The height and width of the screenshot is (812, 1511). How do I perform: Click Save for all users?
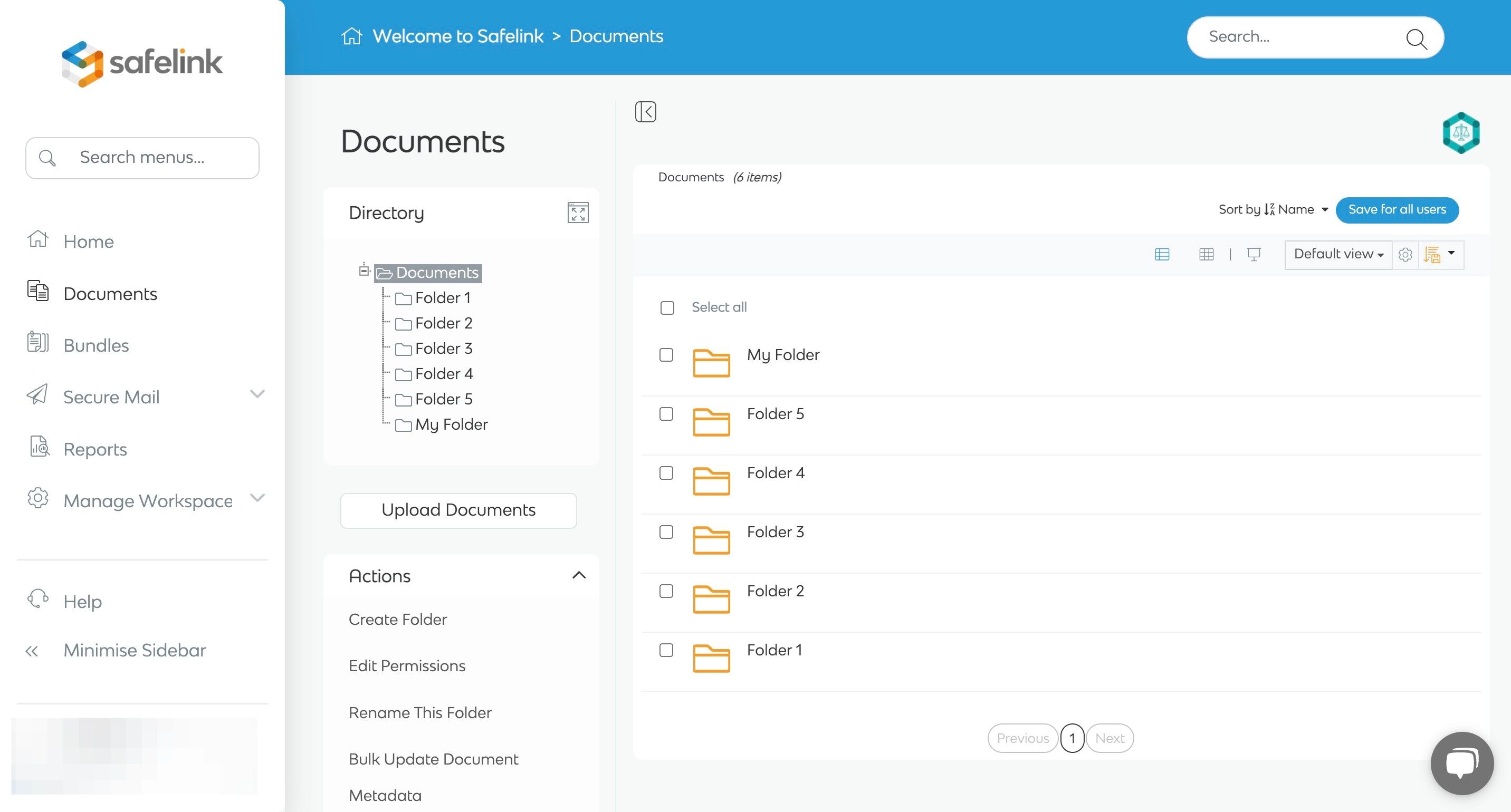click(x=1397, y=209)
